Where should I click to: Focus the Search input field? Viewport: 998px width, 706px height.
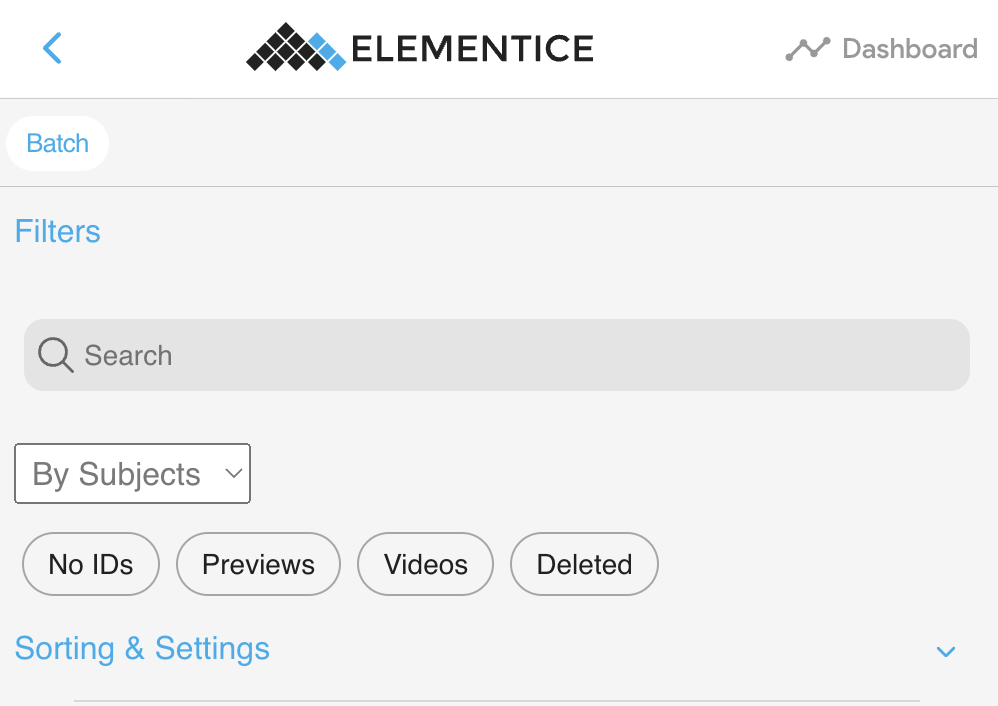(x=496, y=355)
